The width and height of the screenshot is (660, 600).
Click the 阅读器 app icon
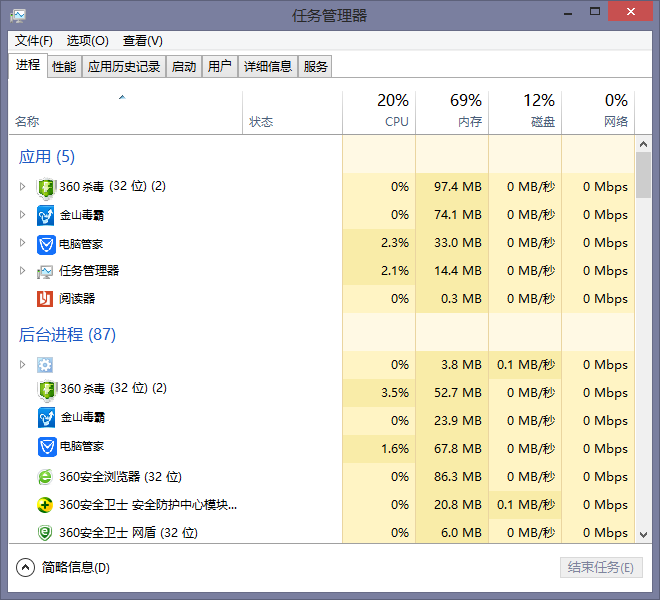point(45,299)
